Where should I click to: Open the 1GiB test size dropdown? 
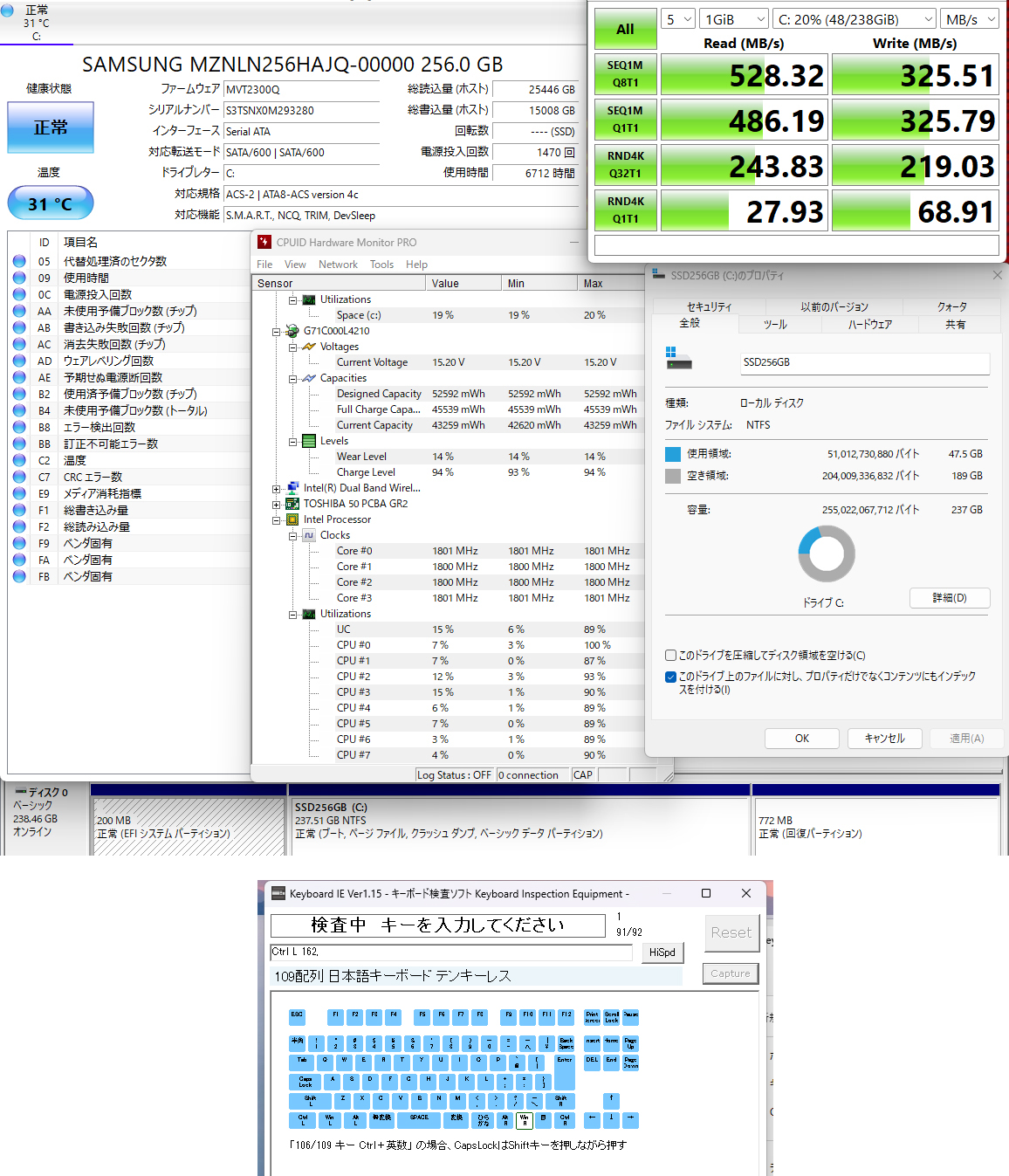(734, 19)
